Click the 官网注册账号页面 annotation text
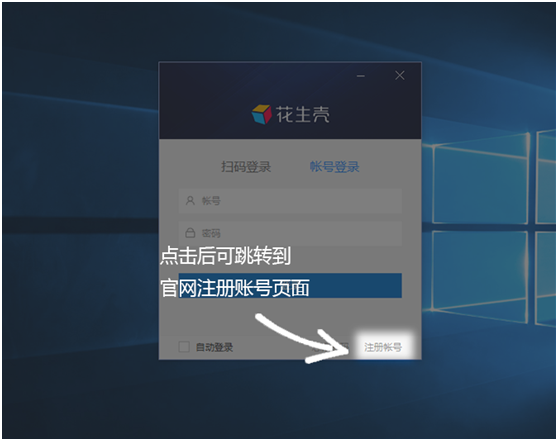 click(x=235, y=288)
